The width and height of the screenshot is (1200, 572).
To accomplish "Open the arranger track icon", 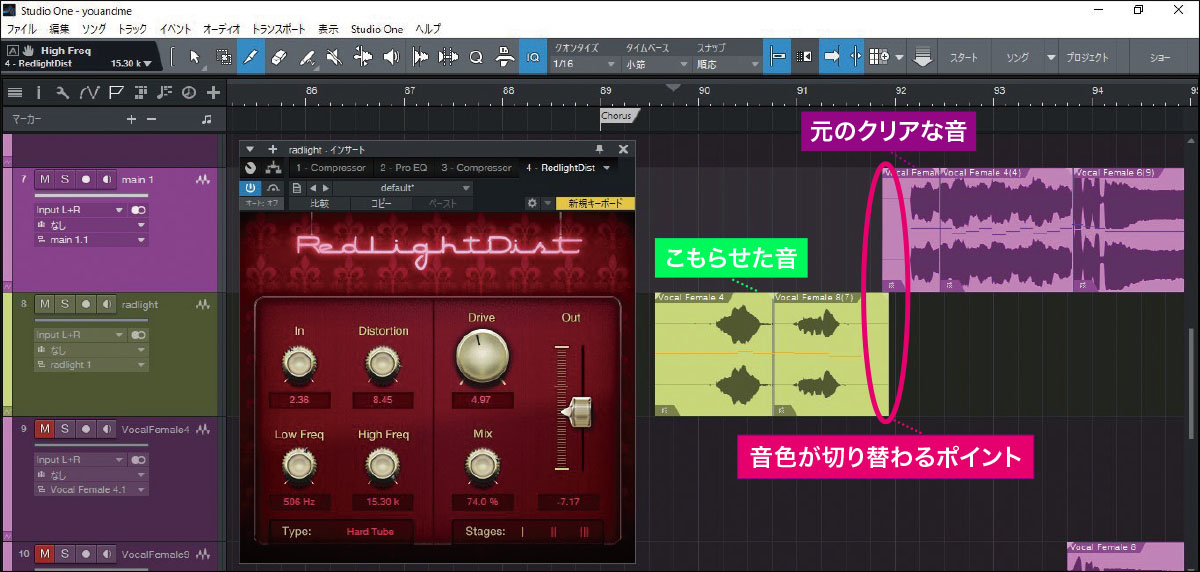I will [140, 93].
